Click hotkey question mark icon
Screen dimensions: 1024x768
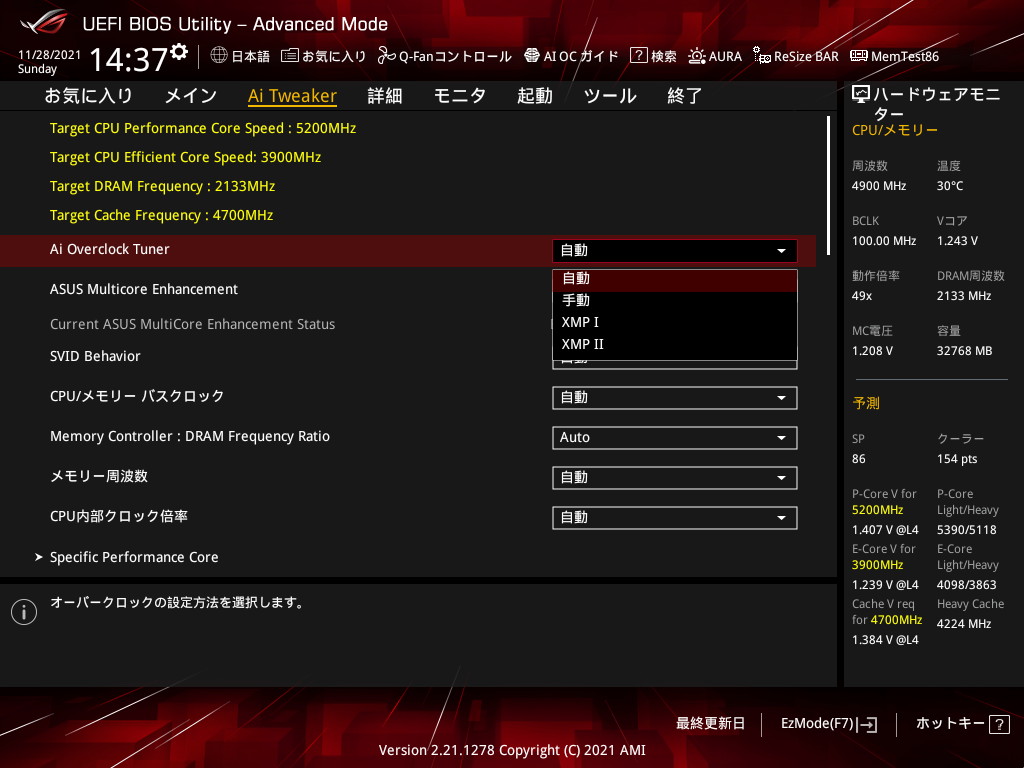coord(999,724)
